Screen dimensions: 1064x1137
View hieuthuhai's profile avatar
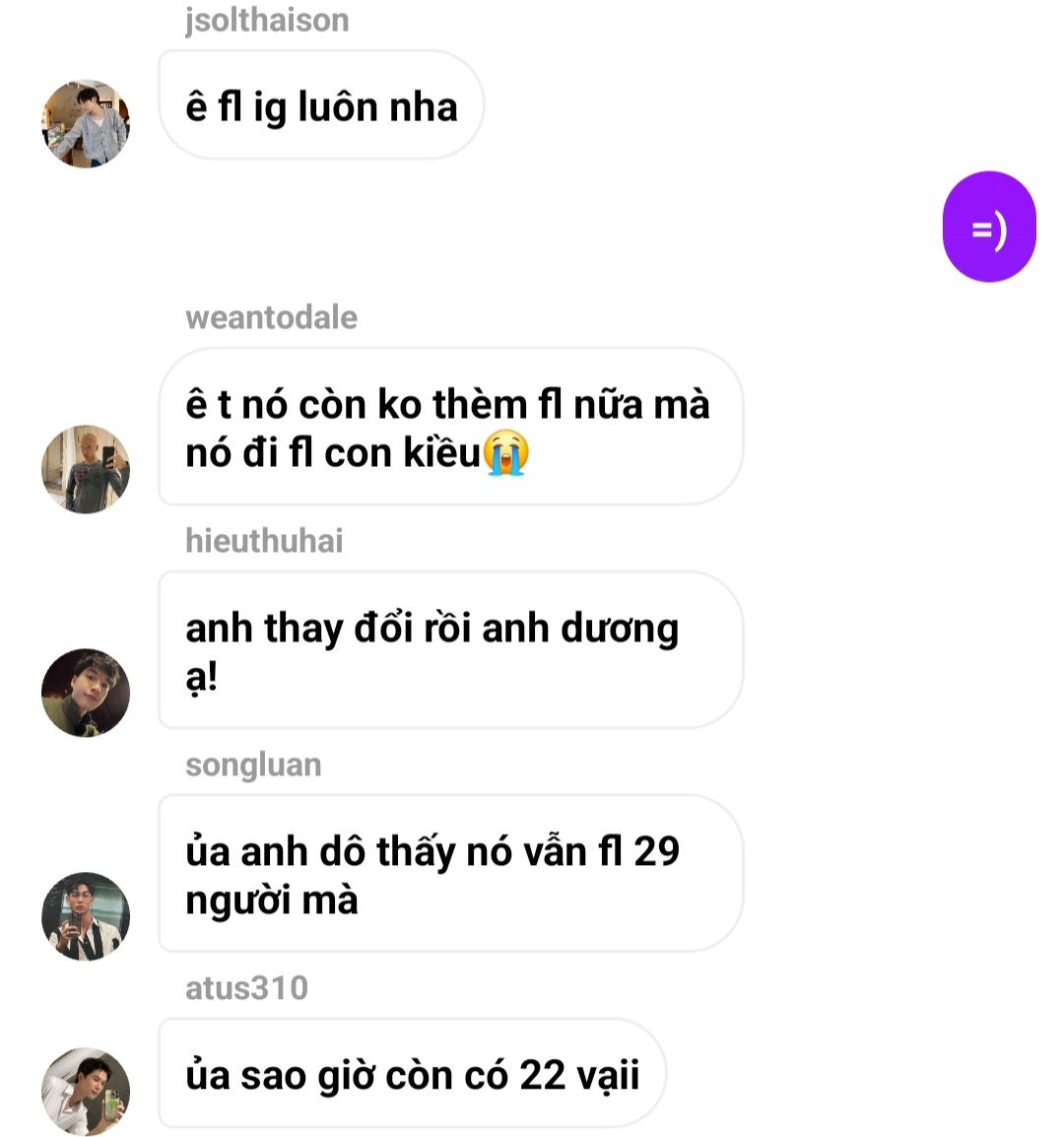coord(86,693)
